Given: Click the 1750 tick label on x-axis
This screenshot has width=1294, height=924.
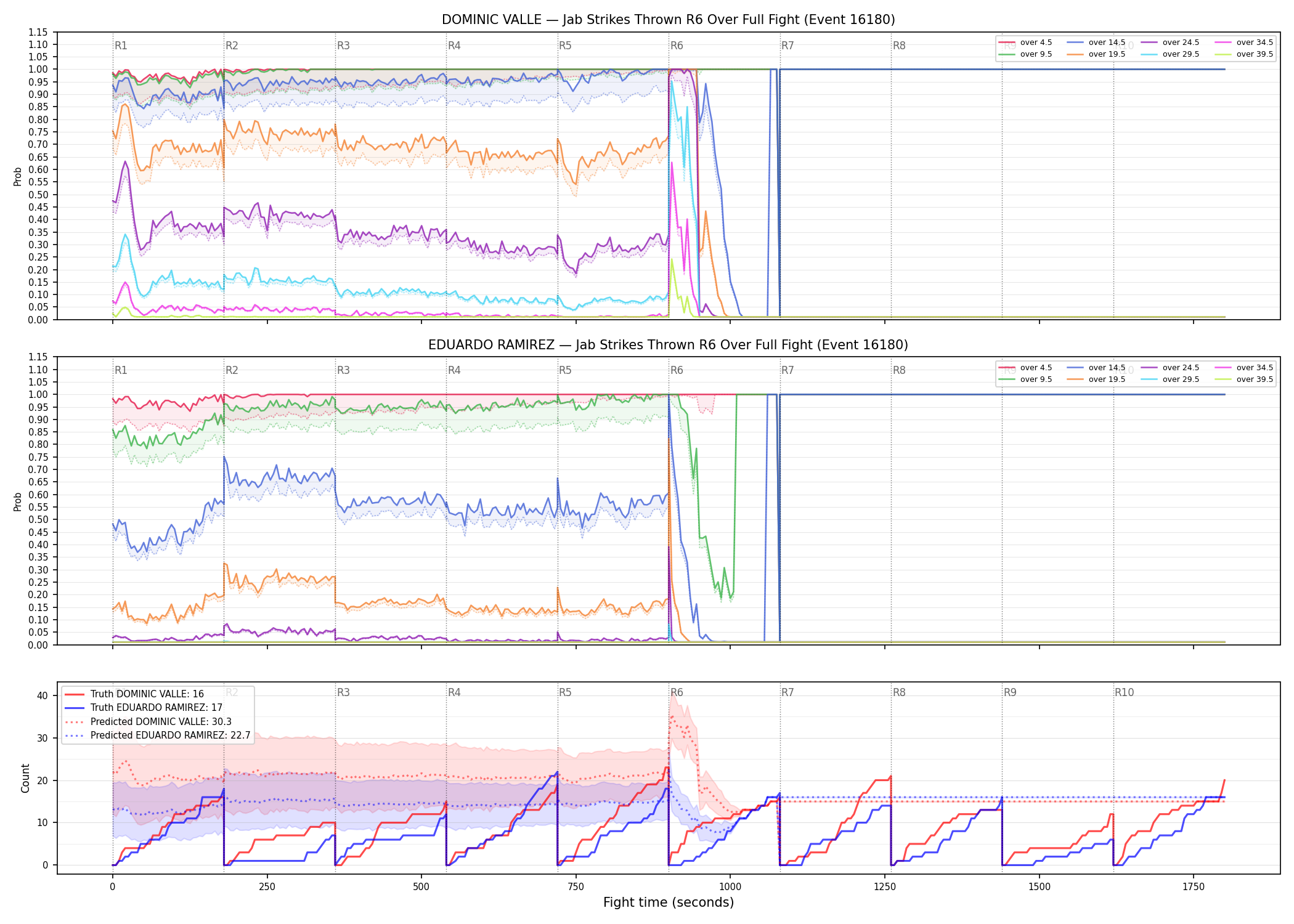Looking at the screenshot, I should click(1194, 886).
